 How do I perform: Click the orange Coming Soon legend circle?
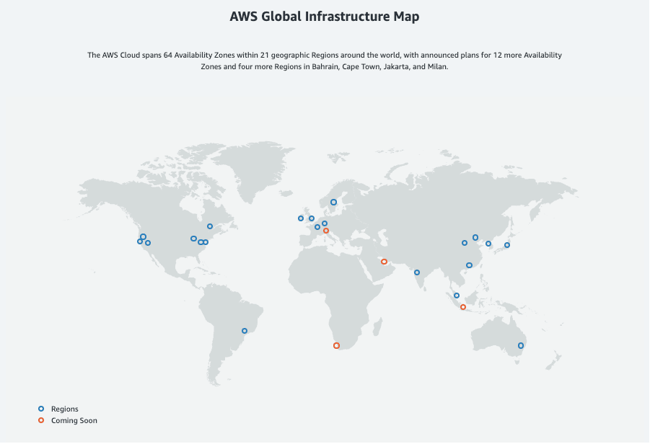tap(41, 421)
